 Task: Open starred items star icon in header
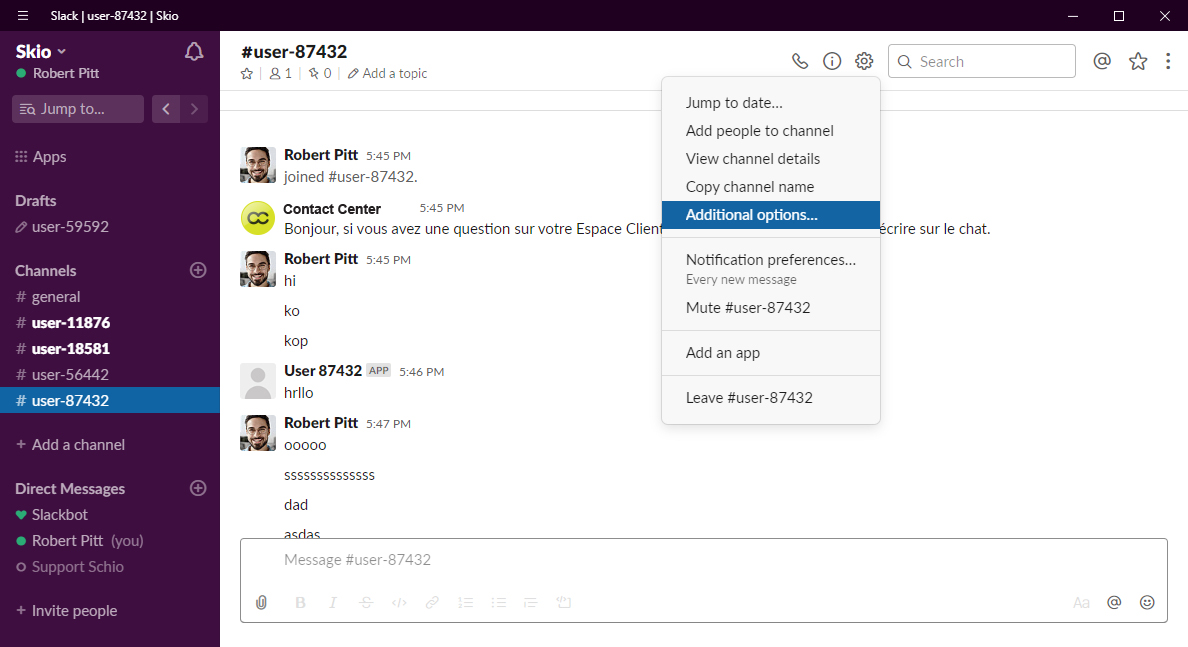pos(1138,61)
